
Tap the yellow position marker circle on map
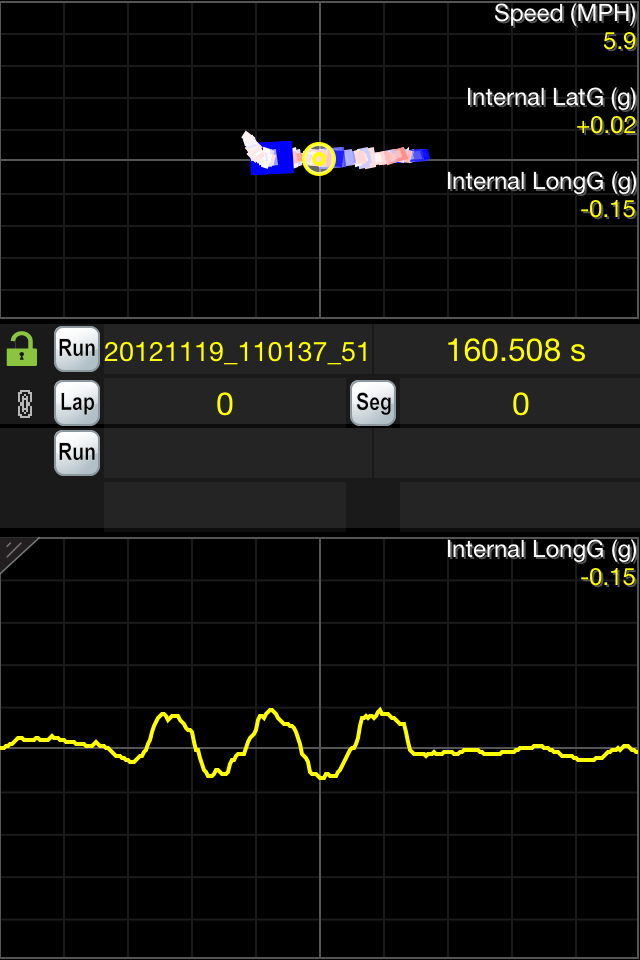(319, 159)
